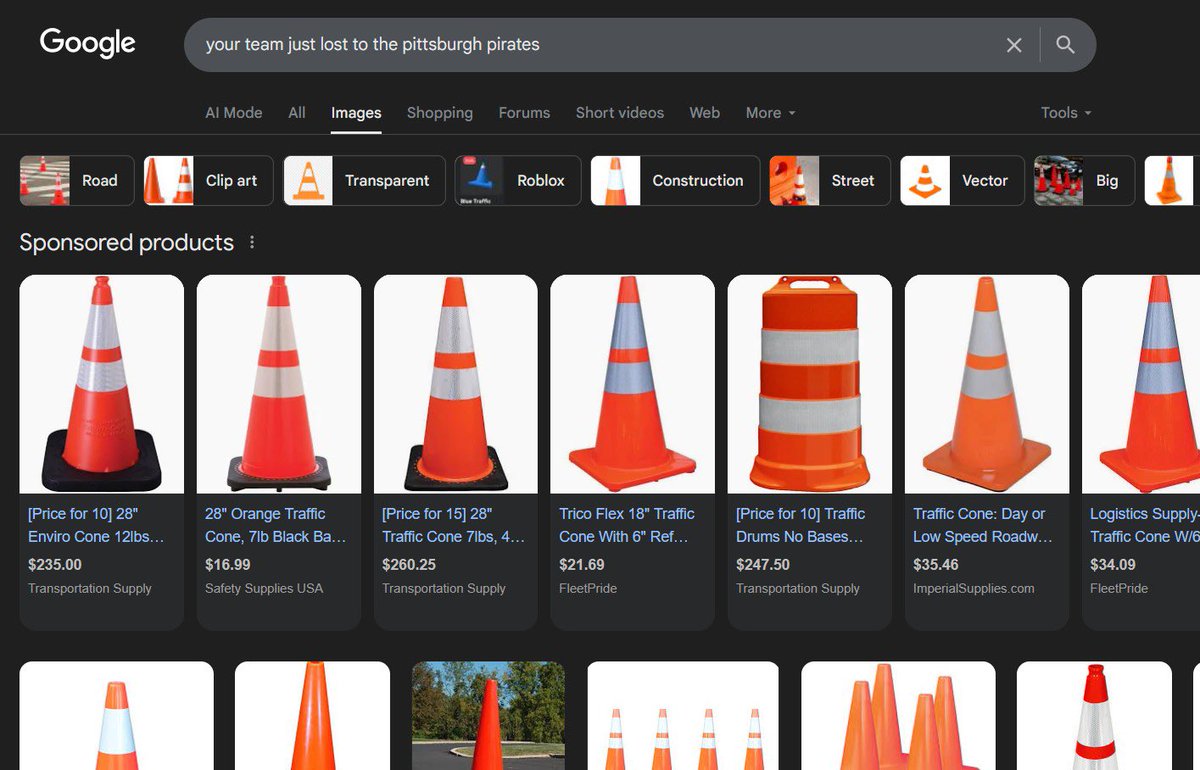The image size is (1200, 770).
Task: Open the Traffic Drums No Bases product image
Action: point(810,384)
